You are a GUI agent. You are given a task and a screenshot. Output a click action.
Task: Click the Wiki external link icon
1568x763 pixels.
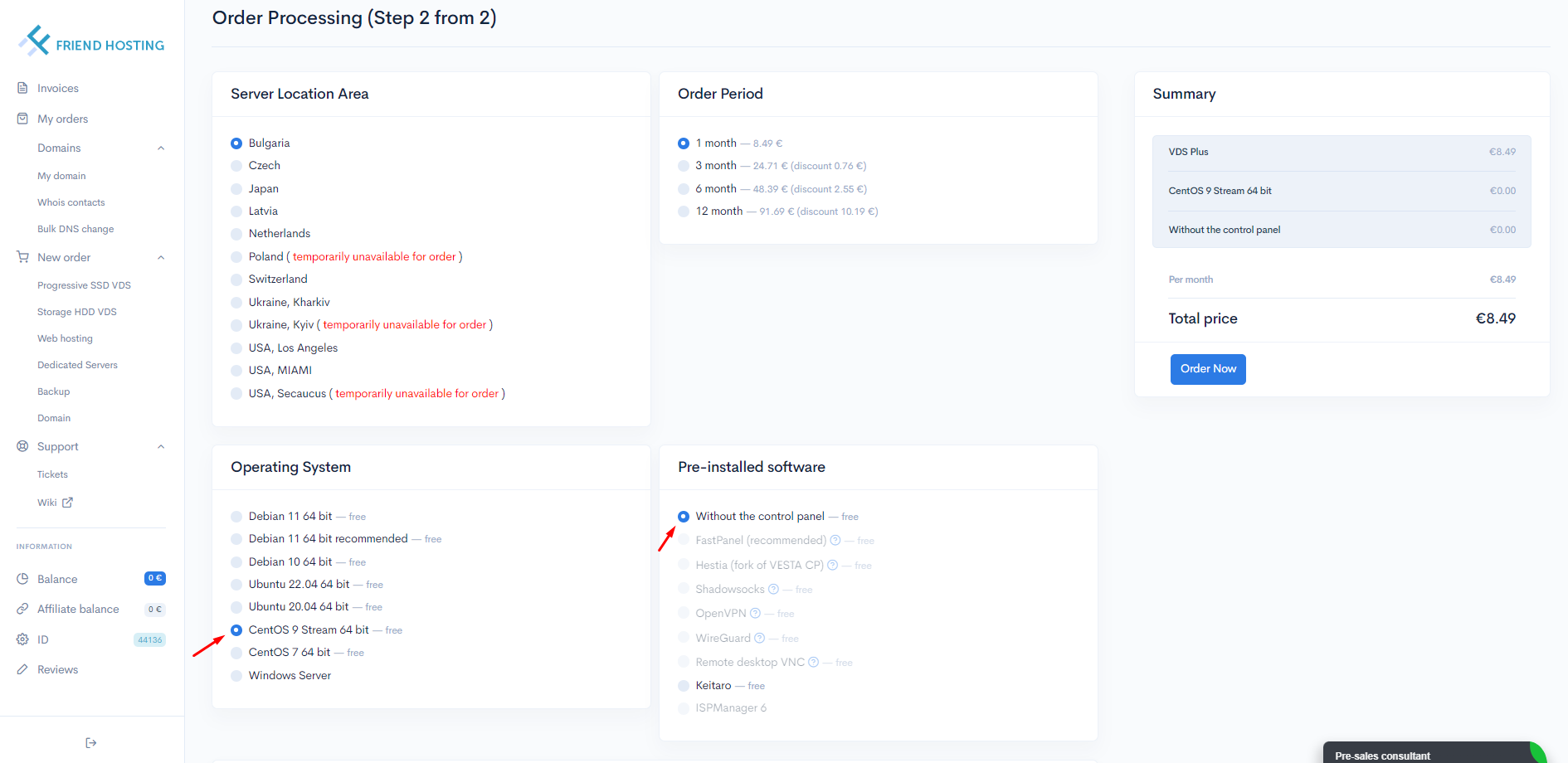(68, 503)
